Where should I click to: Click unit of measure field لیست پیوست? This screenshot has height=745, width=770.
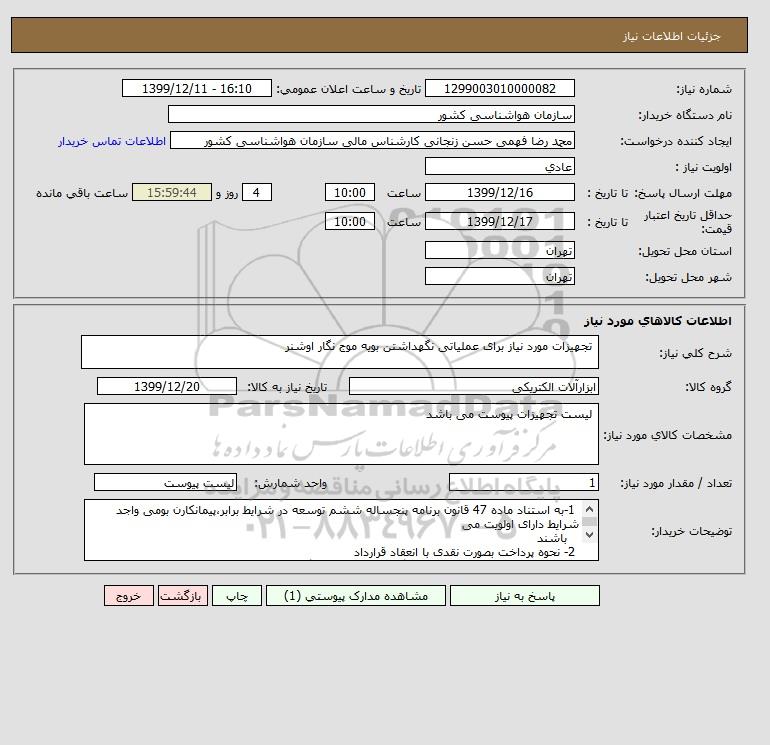[x=165, y=482]
